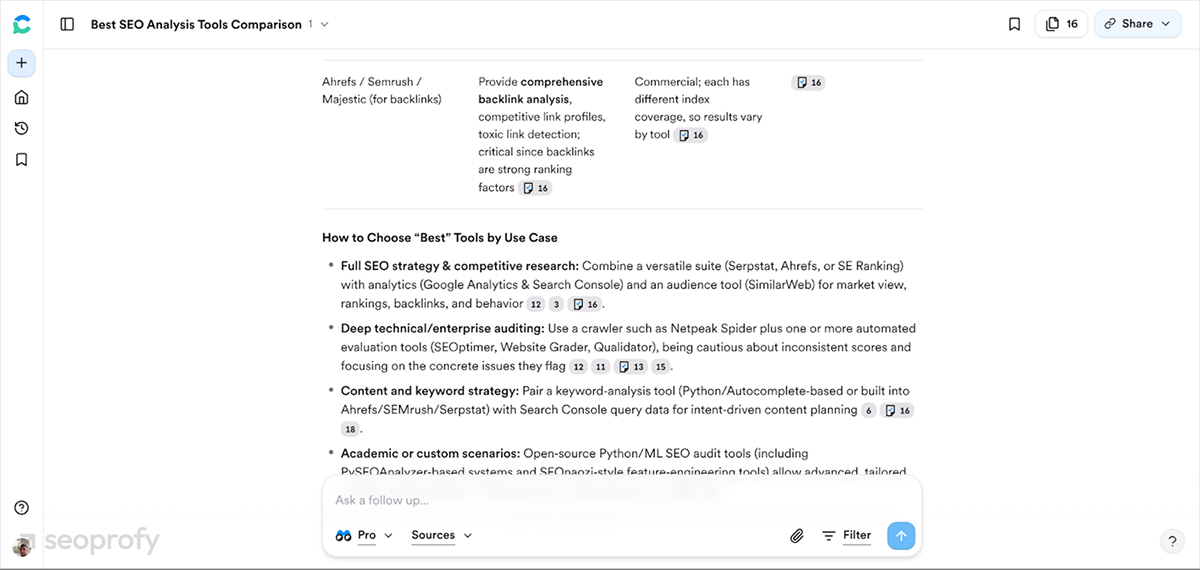This screenshot has height=570, width=1200.
Task: Click citation 12 in Full SEO strategy bullet
Action: pyautogui.click(x=536, y=304)
